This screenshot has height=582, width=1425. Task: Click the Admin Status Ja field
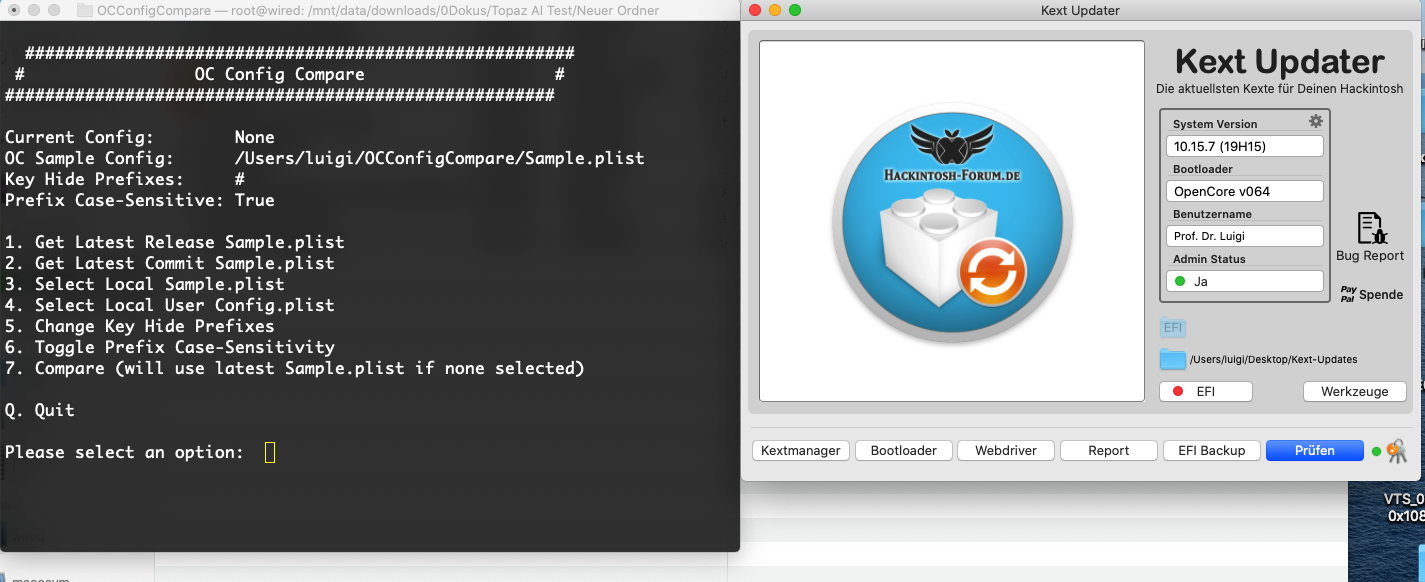[x=1245, y=281]
